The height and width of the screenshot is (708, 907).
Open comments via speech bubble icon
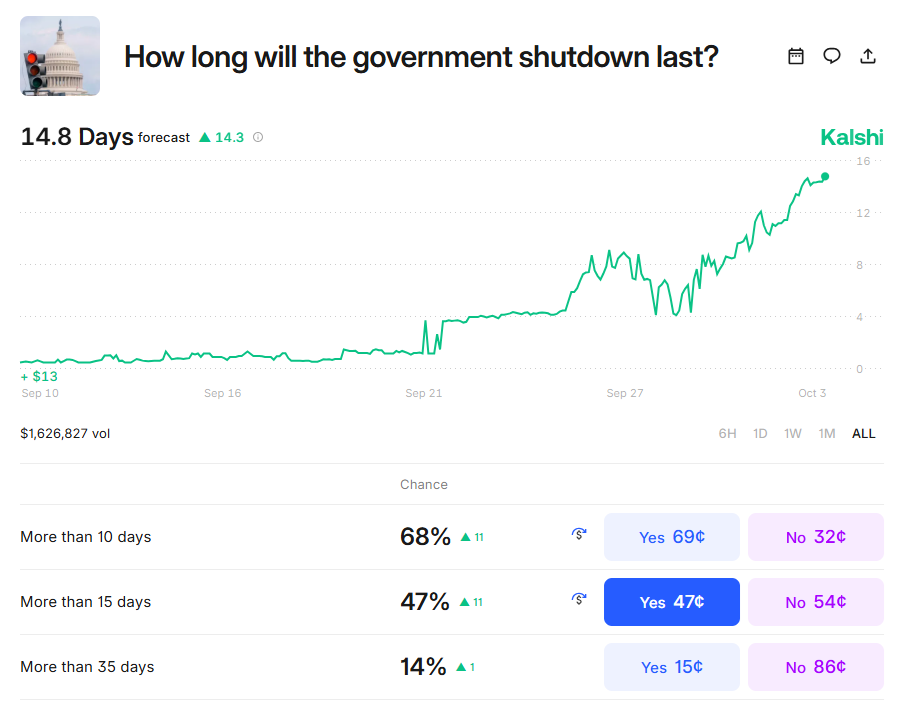832,56
